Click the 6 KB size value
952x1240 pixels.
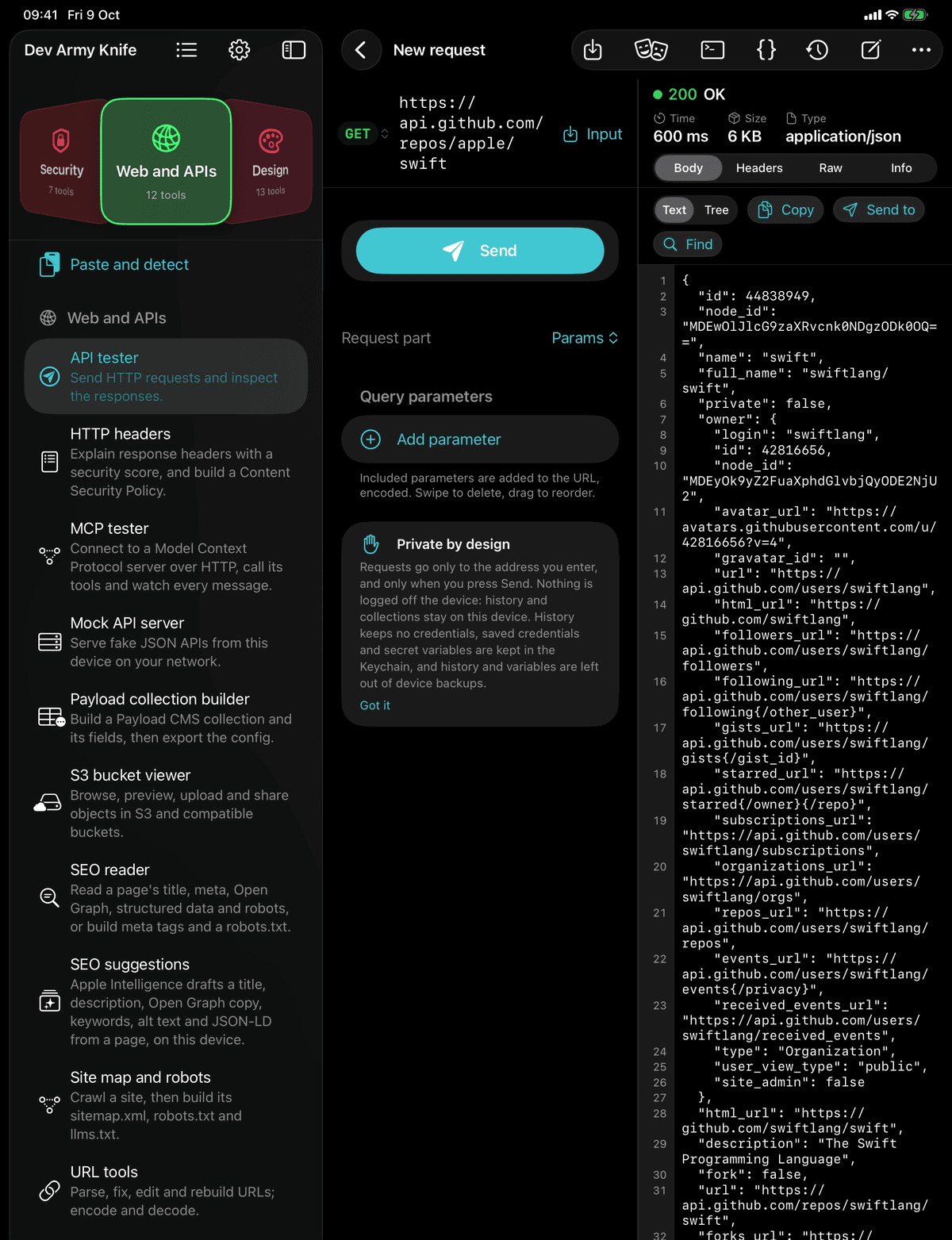coord(744,136)
